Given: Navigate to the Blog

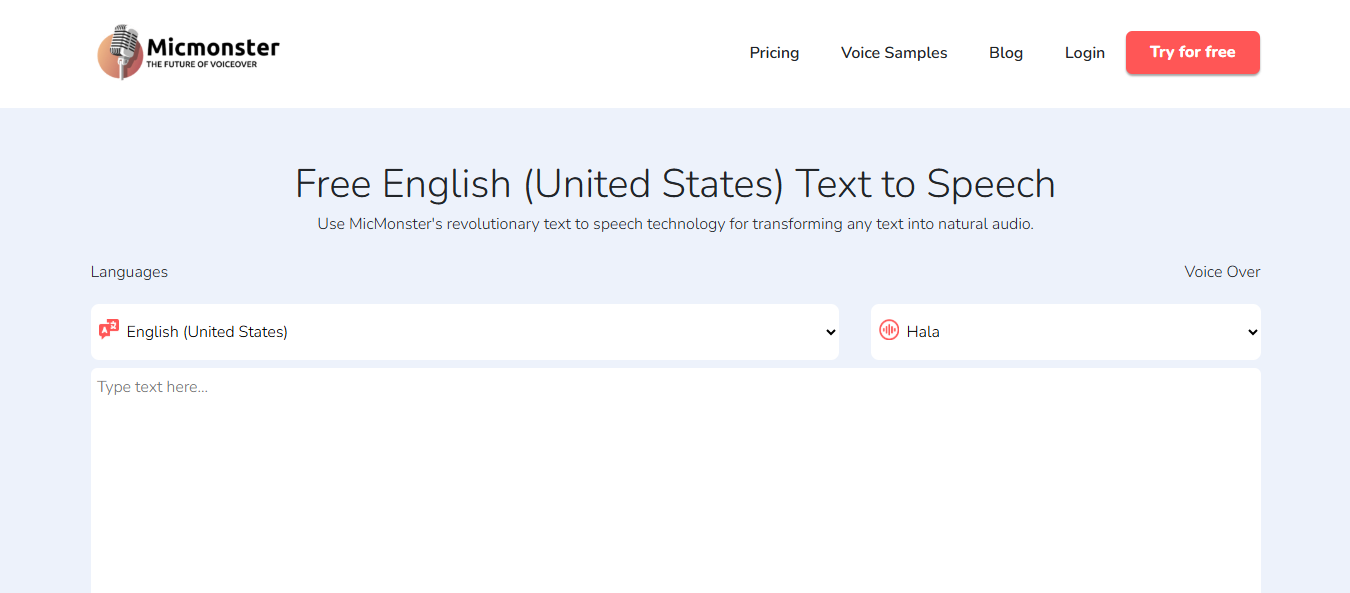Looking at the screenshot, I should pos(1005,53).
